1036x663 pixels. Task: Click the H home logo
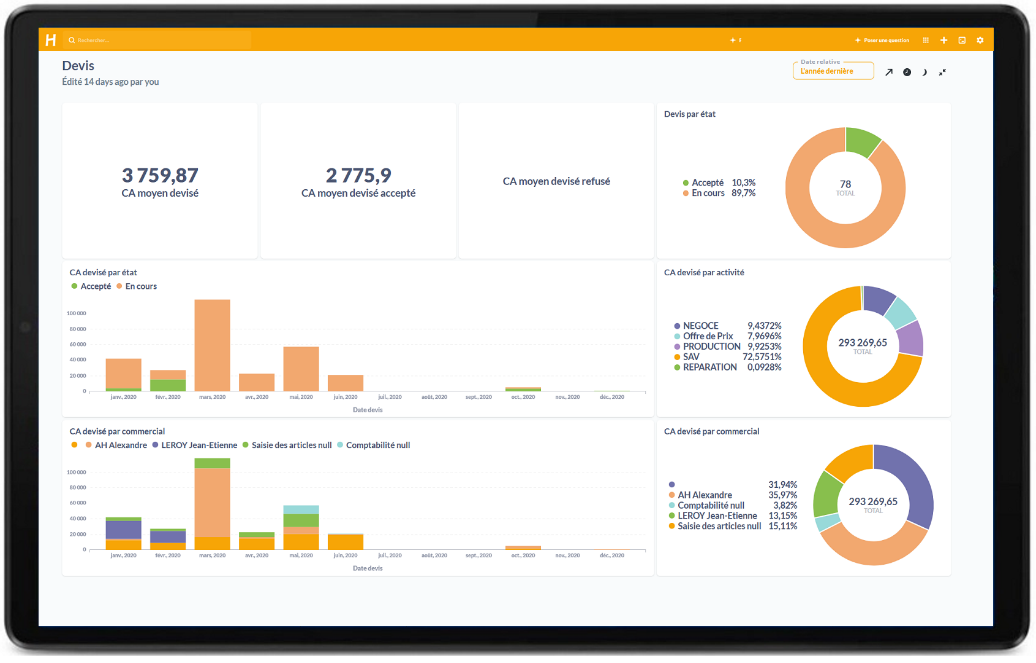click(51, 40)
